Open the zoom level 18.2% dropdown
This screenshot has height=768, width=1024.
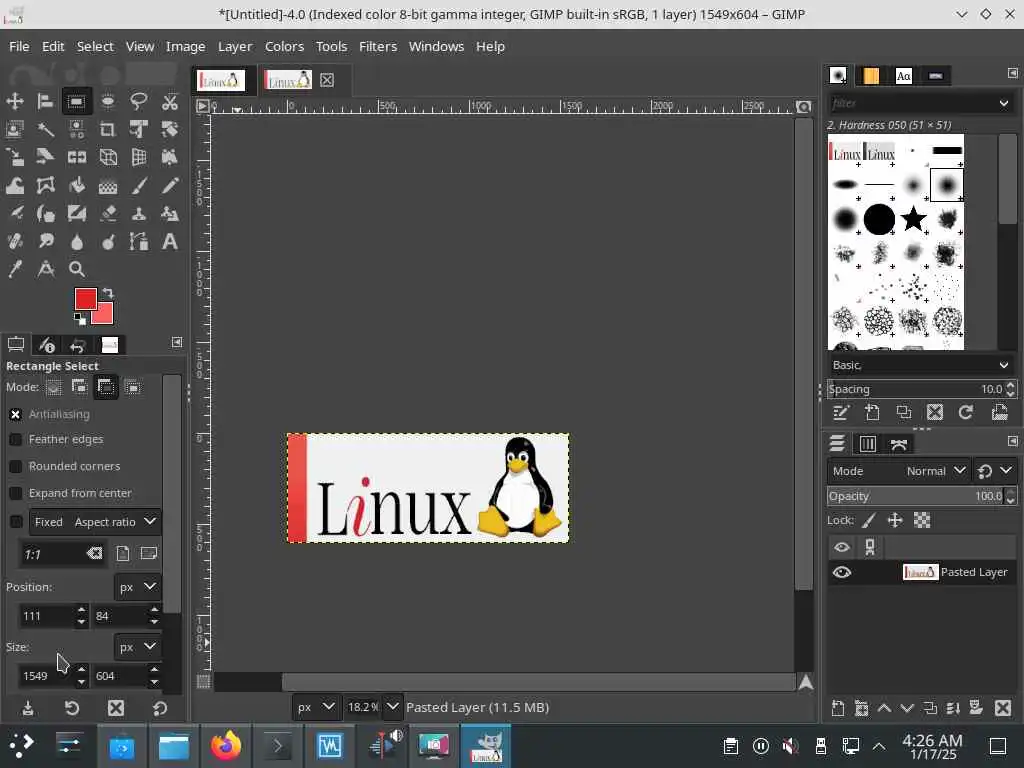point(392,707)
